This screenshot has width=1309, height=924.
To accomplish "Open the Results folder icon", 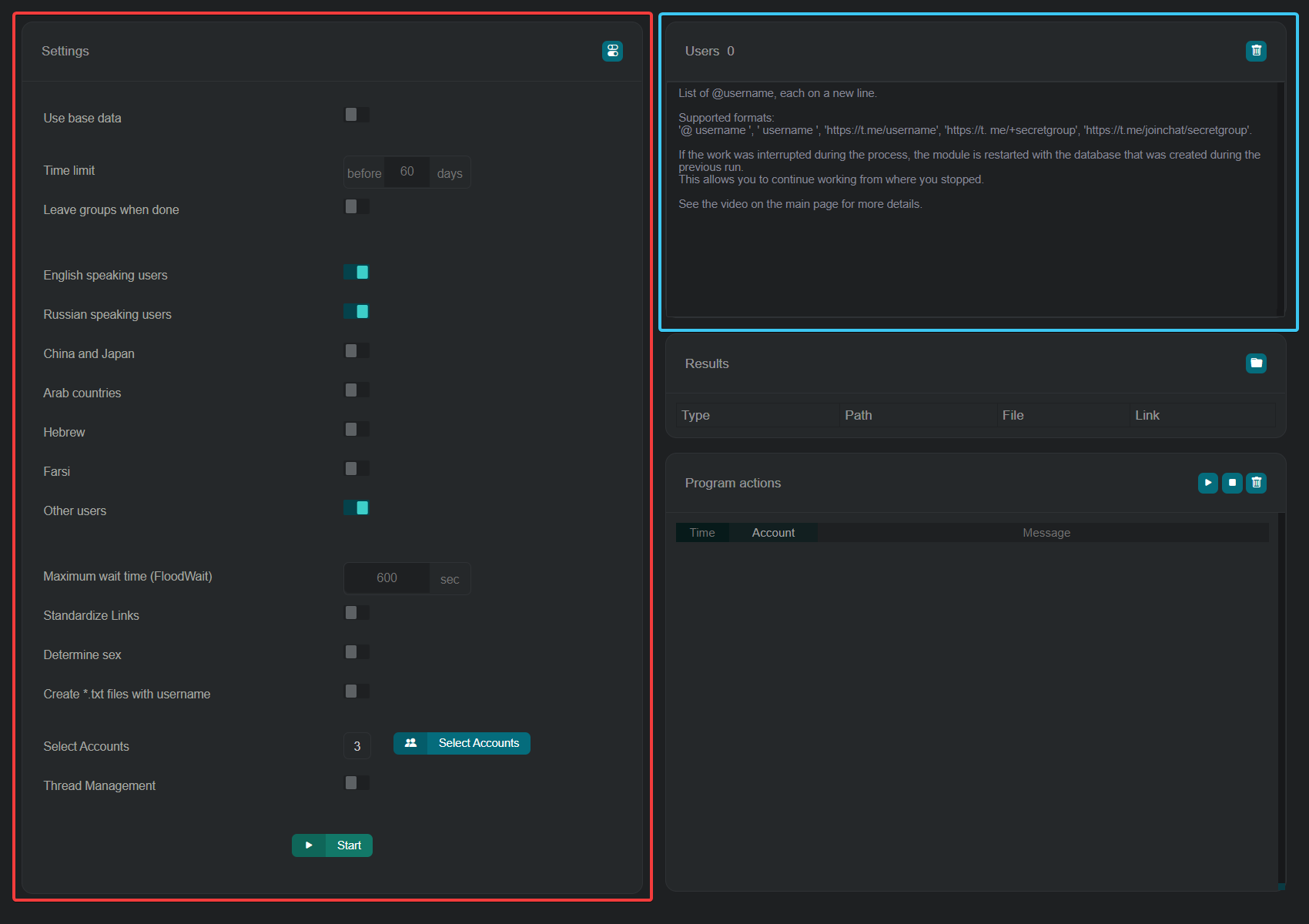I will coord(1256,363).
